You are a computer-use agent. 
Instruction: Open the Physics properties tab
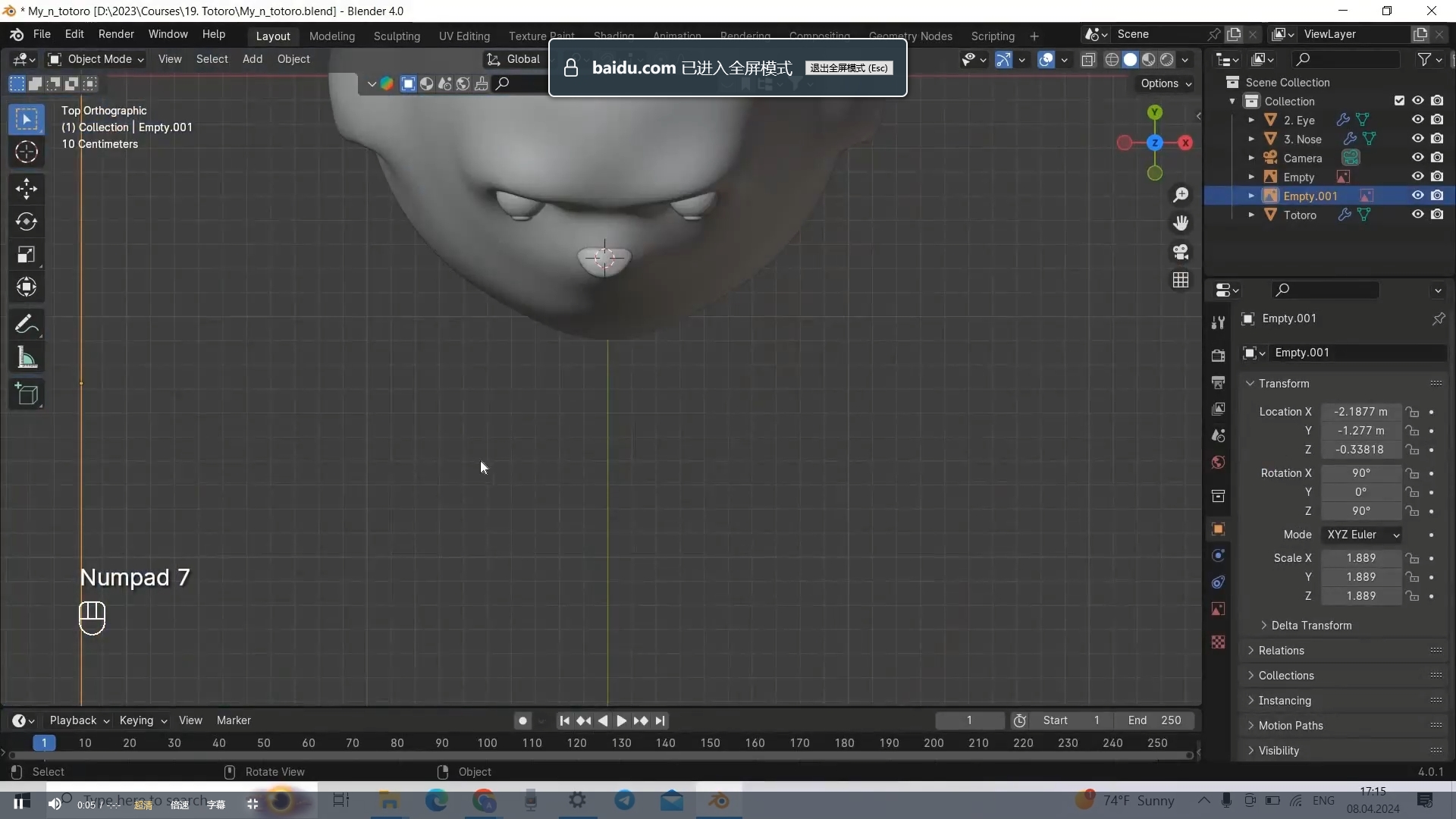(x=1218, y=556)
